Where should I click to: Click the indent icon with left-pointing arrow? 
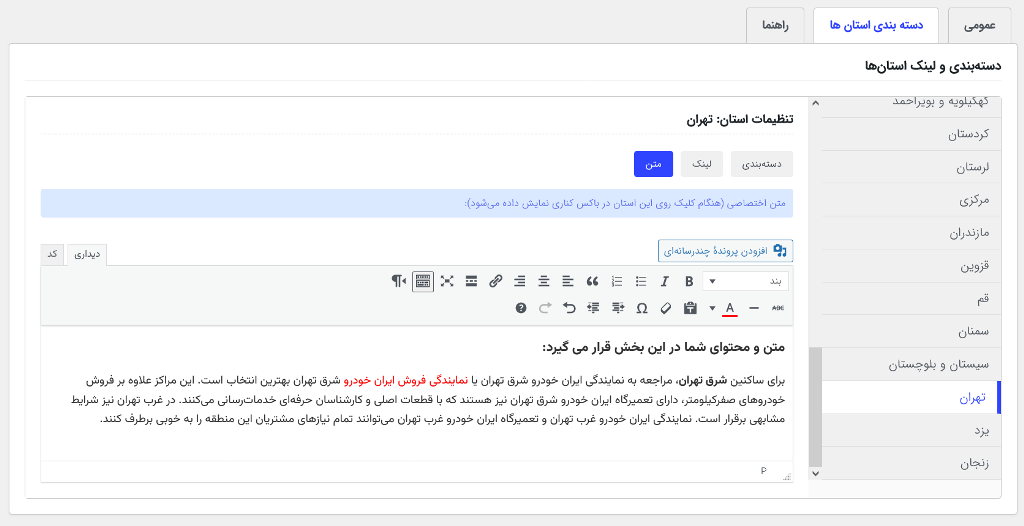point(594,308)
